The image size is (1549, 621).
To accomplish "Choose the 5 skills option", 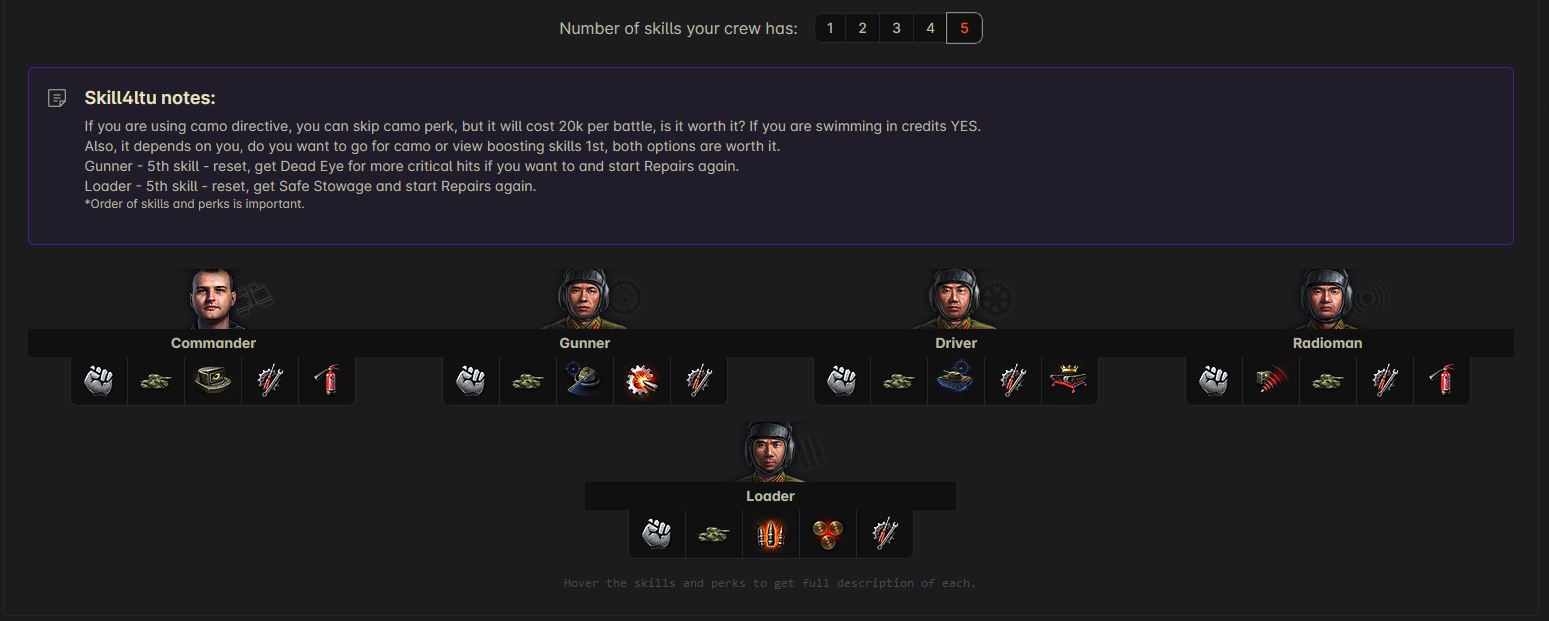I will pos(964,28).
